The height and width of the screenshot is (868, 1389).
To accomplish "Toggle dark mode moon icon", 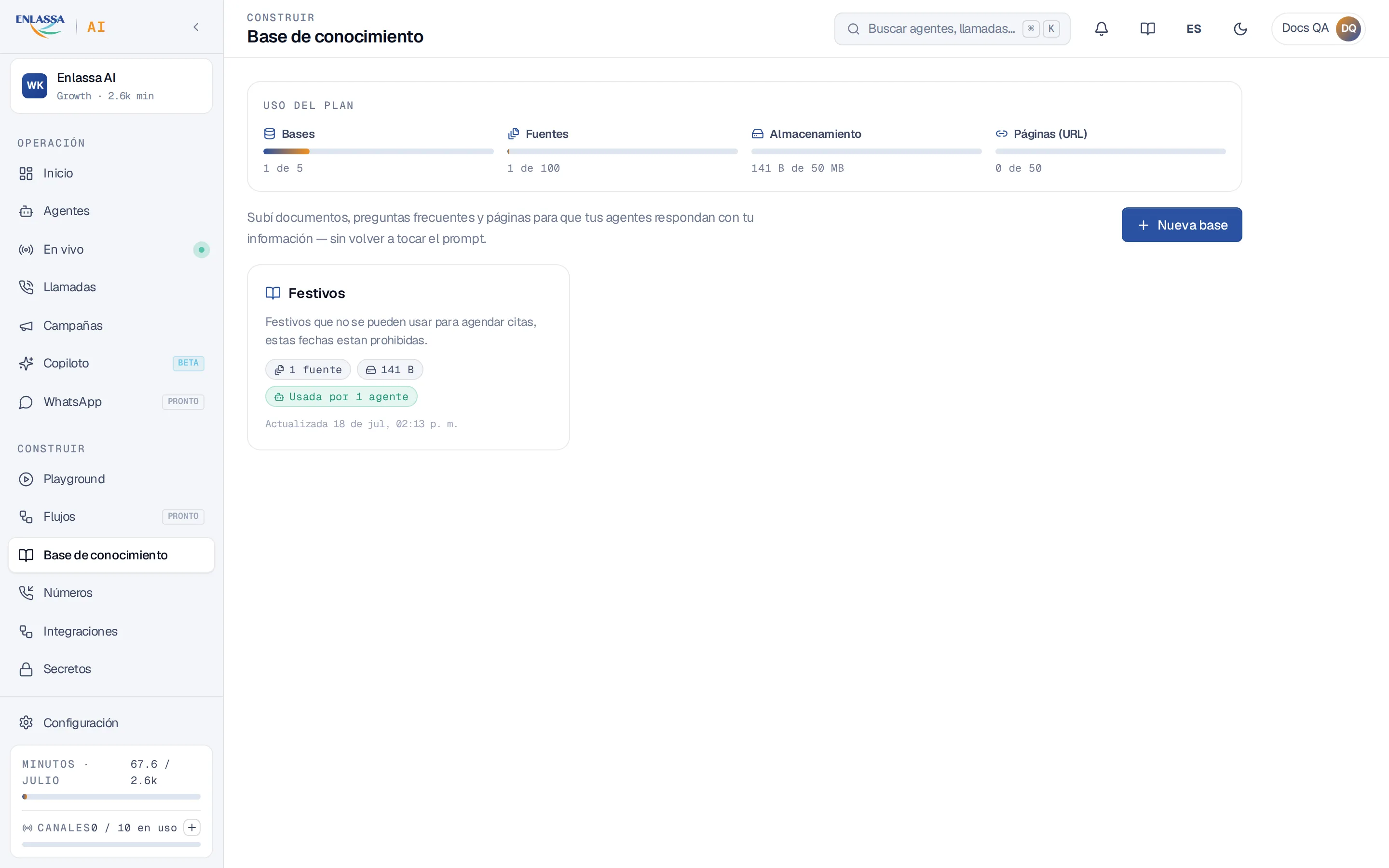I will pyautogui.click(x=1240, y=29).
